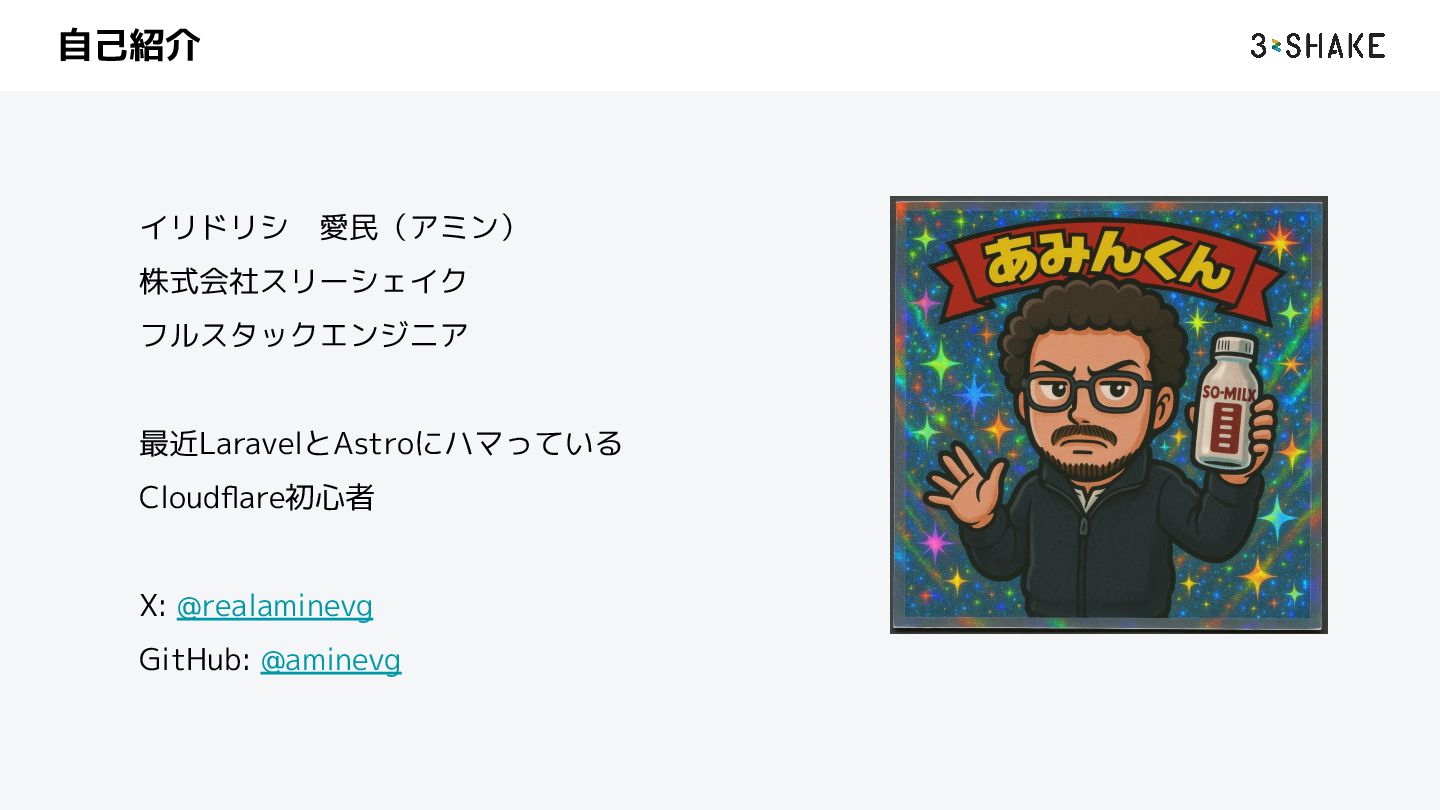Click the green arrow mark in the 3-SHAKE logo

[1276, 45]
